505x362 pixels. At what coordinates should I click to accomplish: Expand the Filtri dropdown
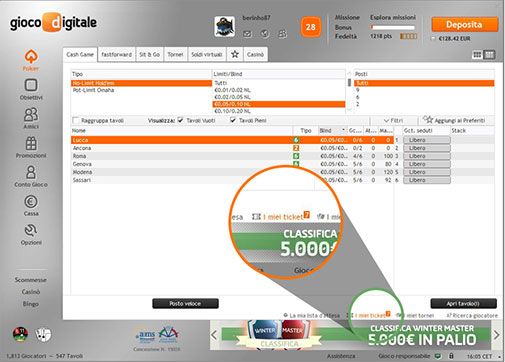coord(393,120)
